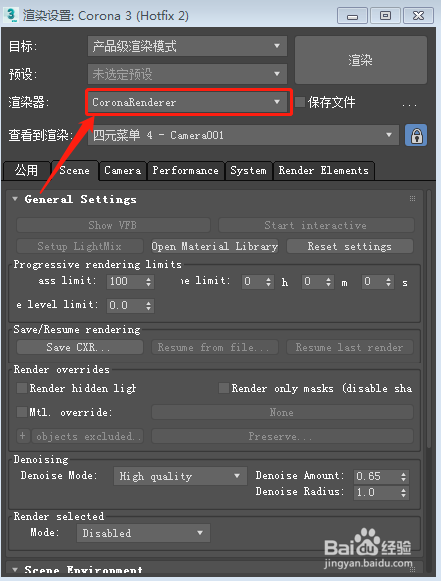Click the Resume from file button
Image resolution: width=441 pixels, height=581 pixels.
[215, 347]
